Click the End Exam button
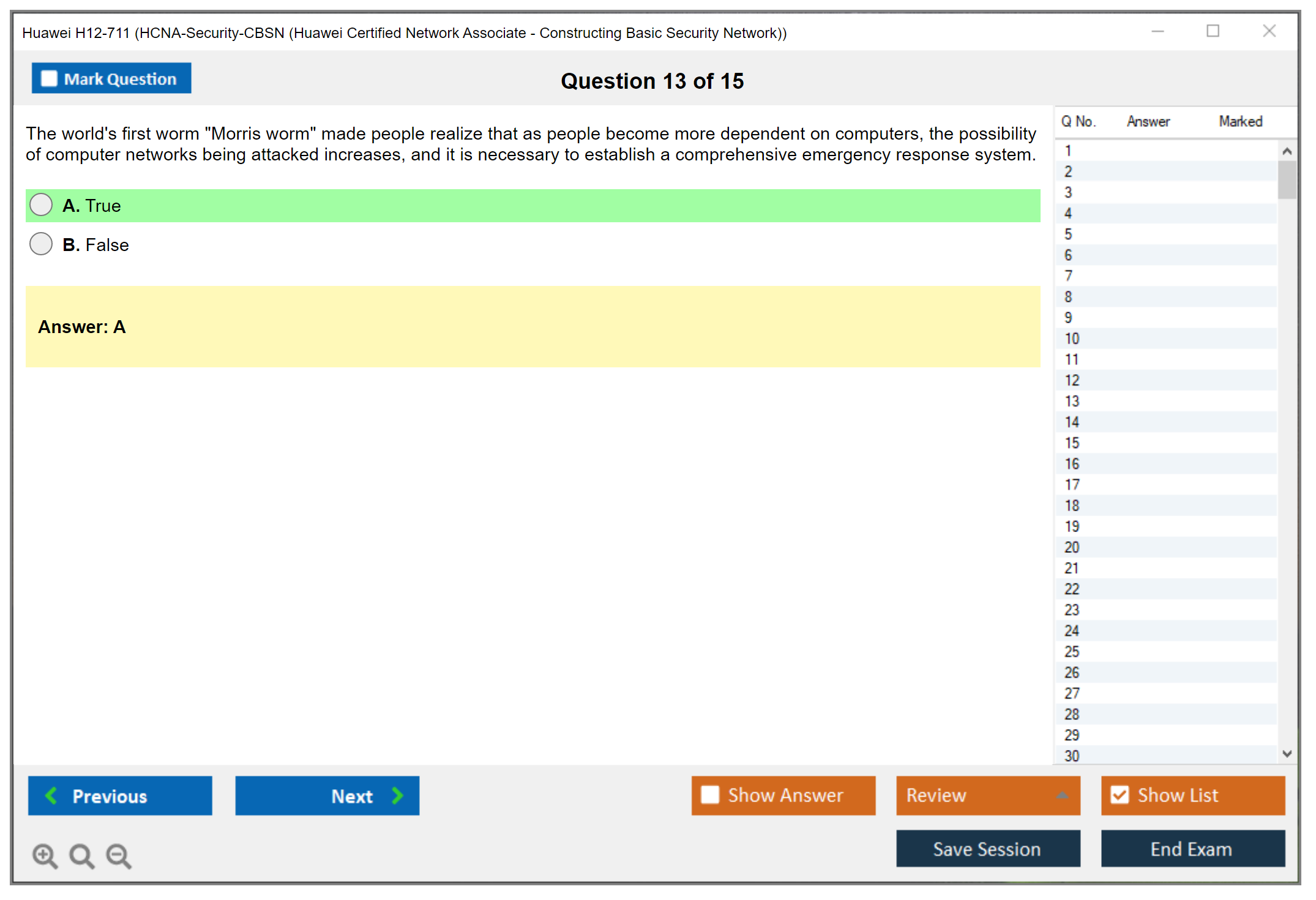The height and width of the screenshot is (900, 1316). pos(1192,849)
